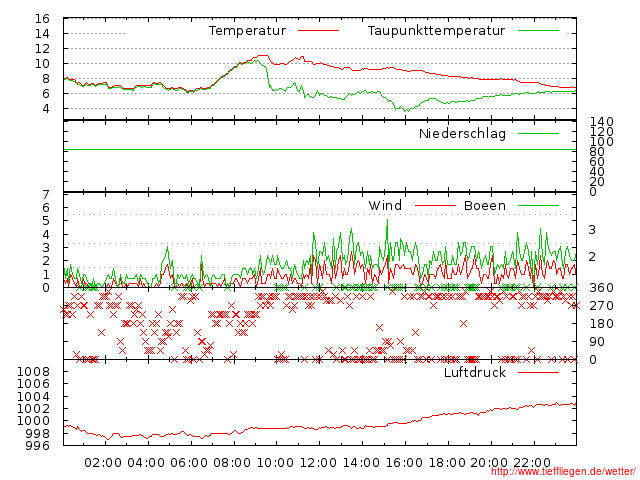Click the 04:00 time axis label
Screen dimensions: 640x480
click(146, 462)
